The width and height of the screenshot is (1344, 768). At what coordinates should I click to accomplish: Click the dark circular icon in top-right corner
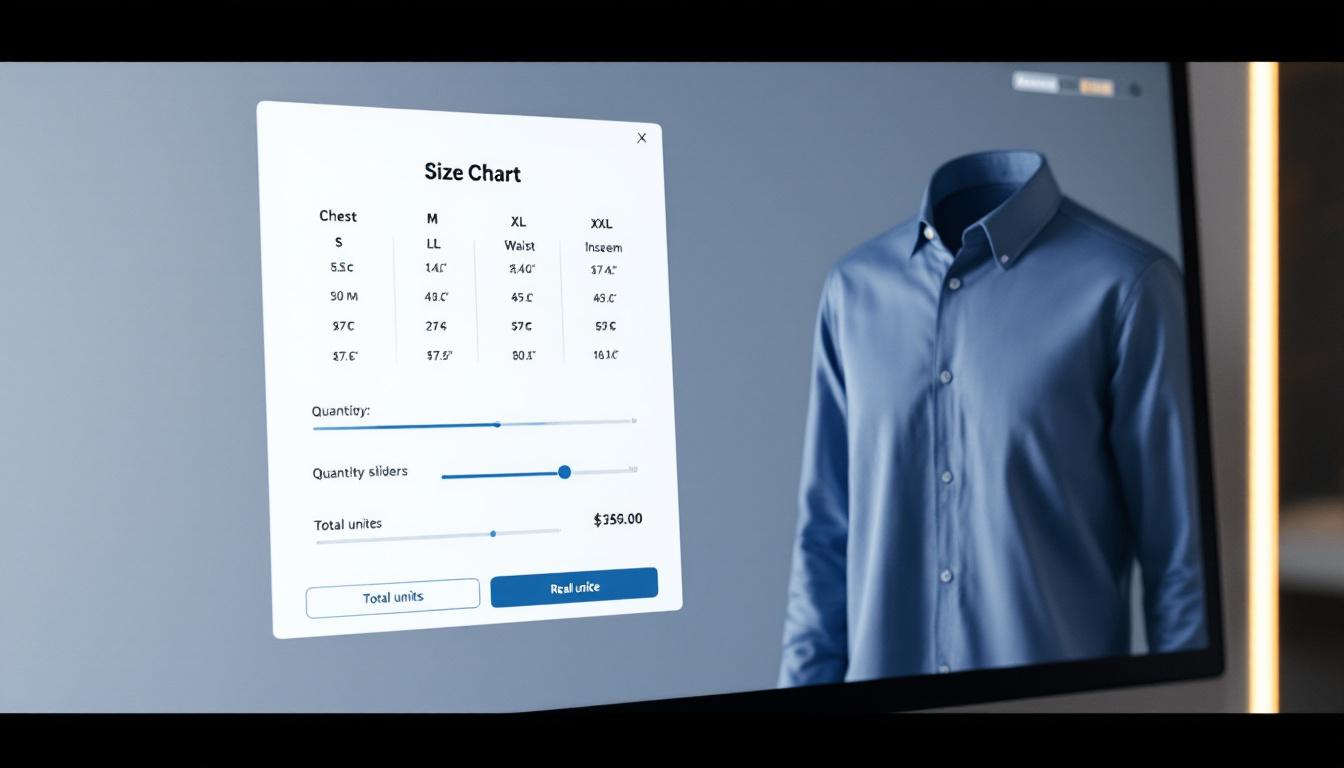pyautogui.click(x=1135, y=89)
